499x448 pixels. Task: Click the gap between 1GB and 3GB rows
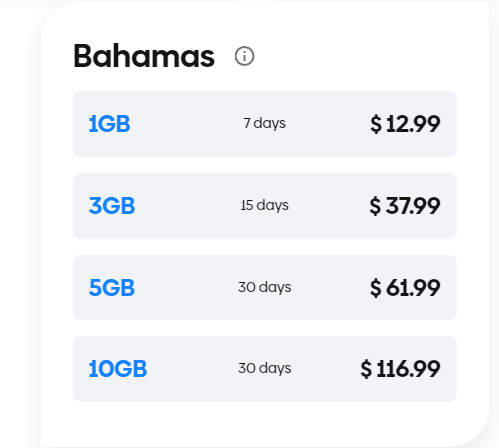coord(265,165)
